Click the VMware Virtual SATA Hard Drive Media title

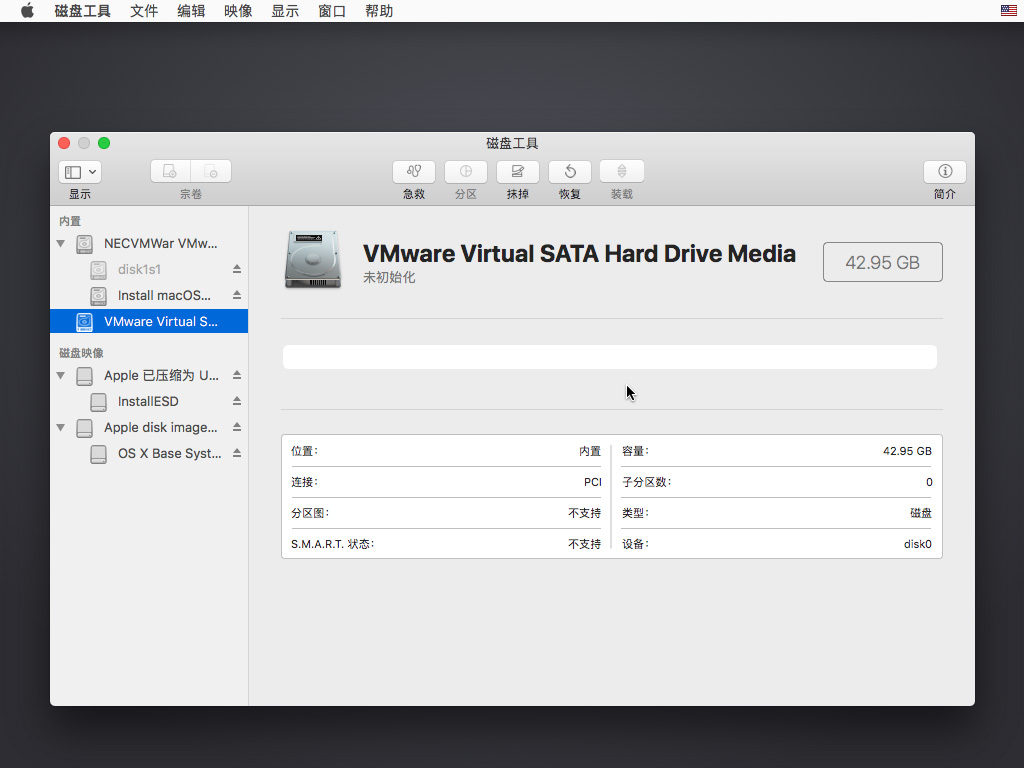click(x=579, y=253)
